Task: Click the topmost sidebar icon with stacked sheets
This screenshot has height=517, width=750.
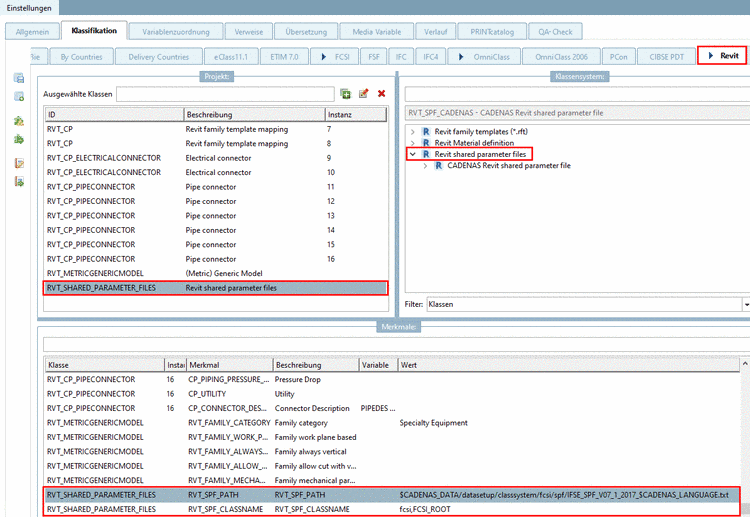Action: click(19, 78)
